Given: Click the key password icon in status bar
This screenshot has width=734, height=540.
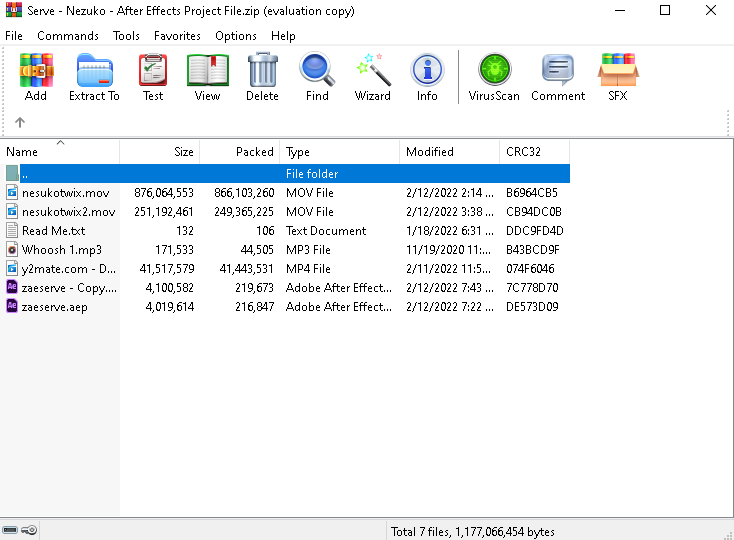Looking at the screenshot, I should [x=29, y=530].
